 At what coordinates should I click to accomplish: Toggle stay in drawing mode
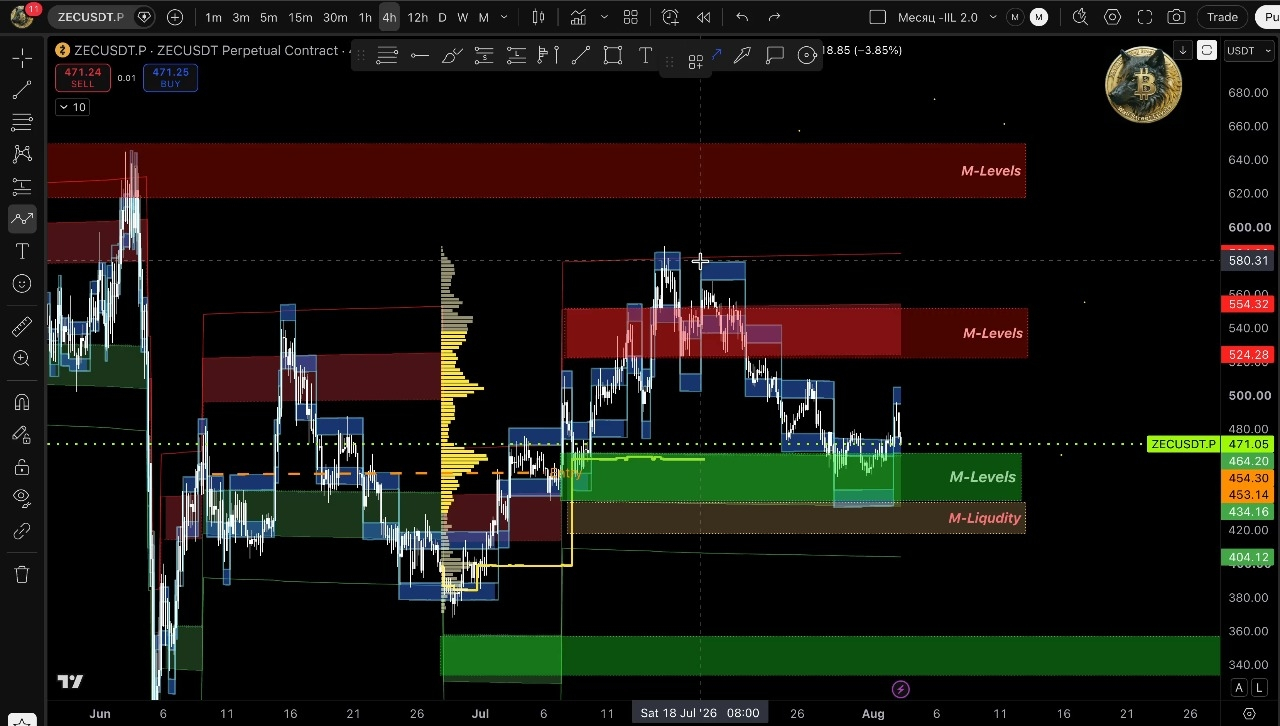click(22, 434)
